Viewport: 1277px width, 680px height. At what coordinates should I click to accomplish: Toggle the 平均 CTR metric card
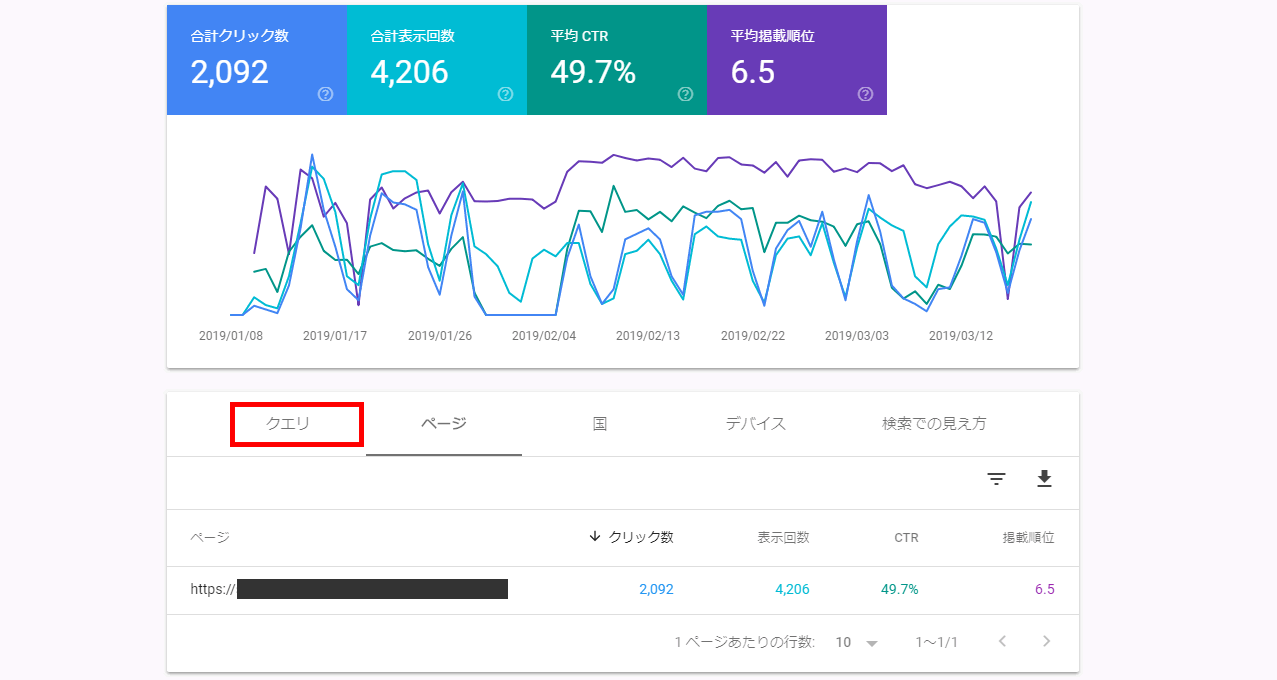pos(616,58)
